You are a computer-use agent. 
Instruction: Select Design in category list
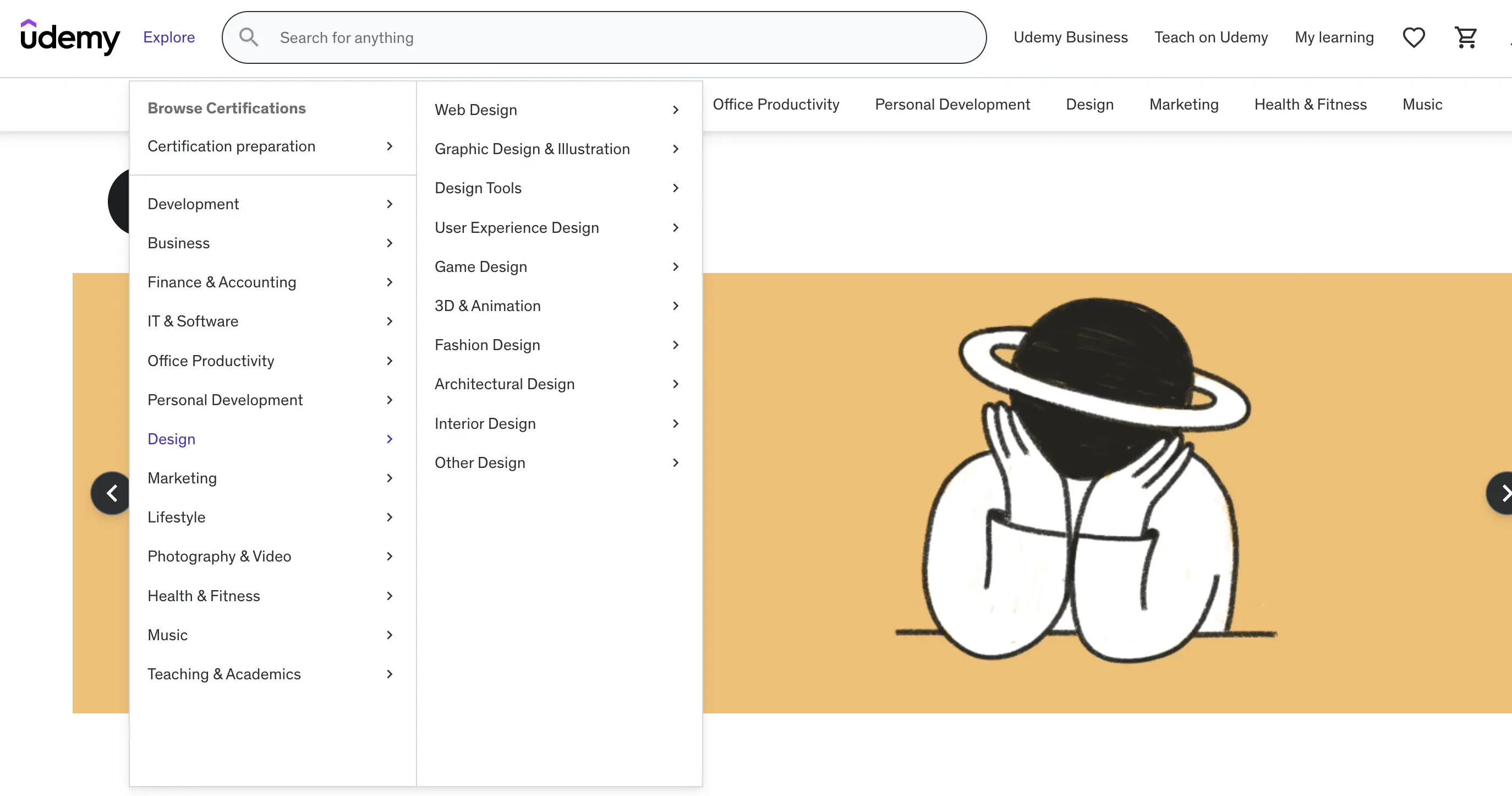pos(171,439)
